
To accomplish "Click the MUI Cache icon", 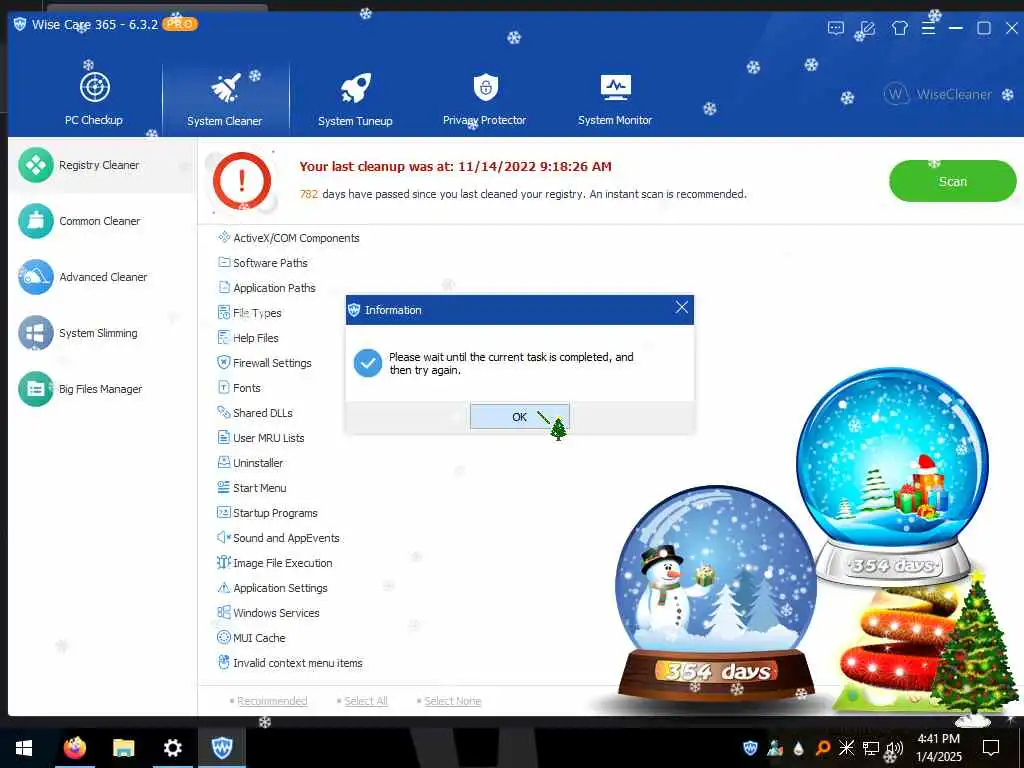I will tap(224, 637).
